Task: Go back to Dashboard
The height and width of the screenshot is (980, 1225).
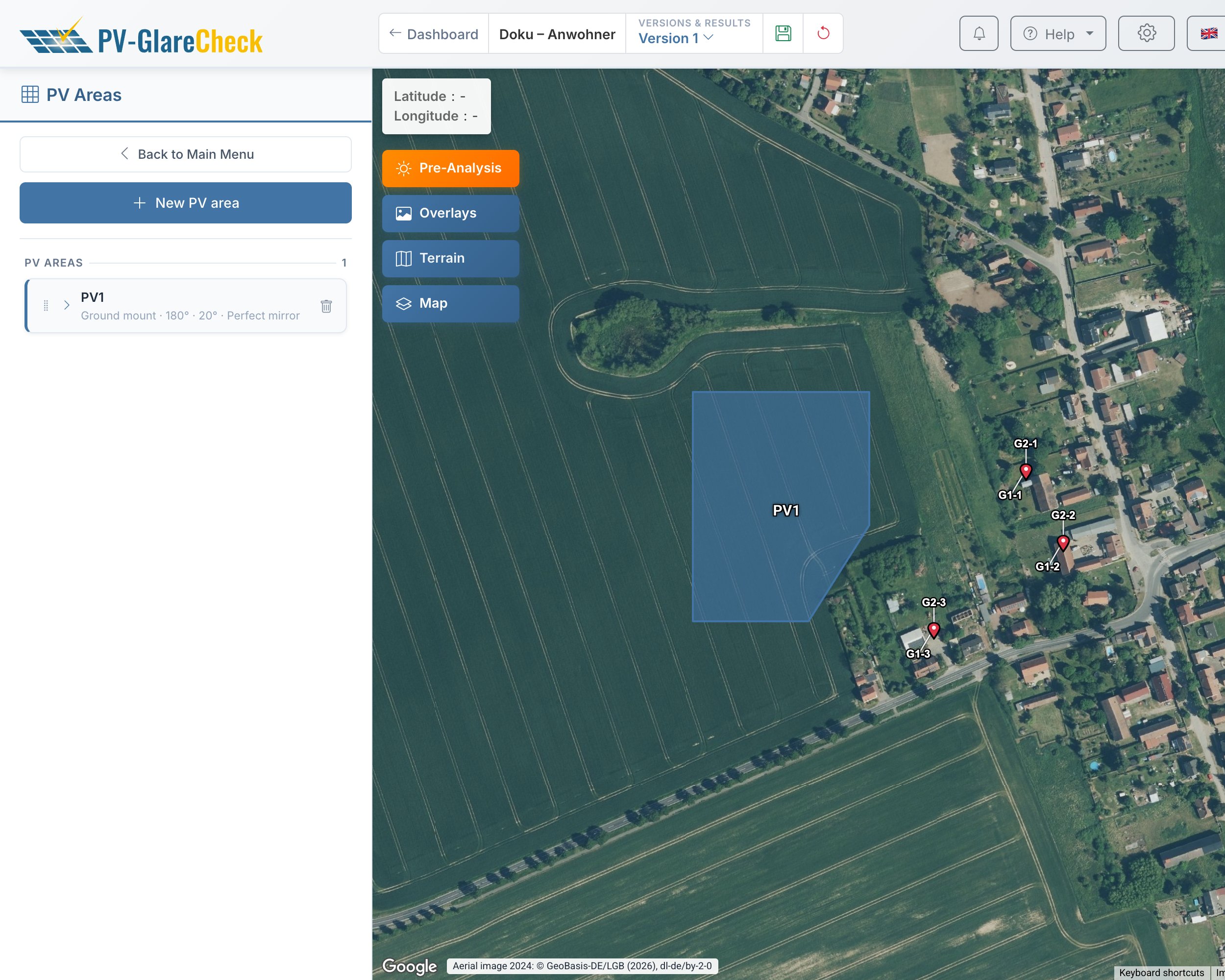Action: pyautogui.click(x=434, y=33)
